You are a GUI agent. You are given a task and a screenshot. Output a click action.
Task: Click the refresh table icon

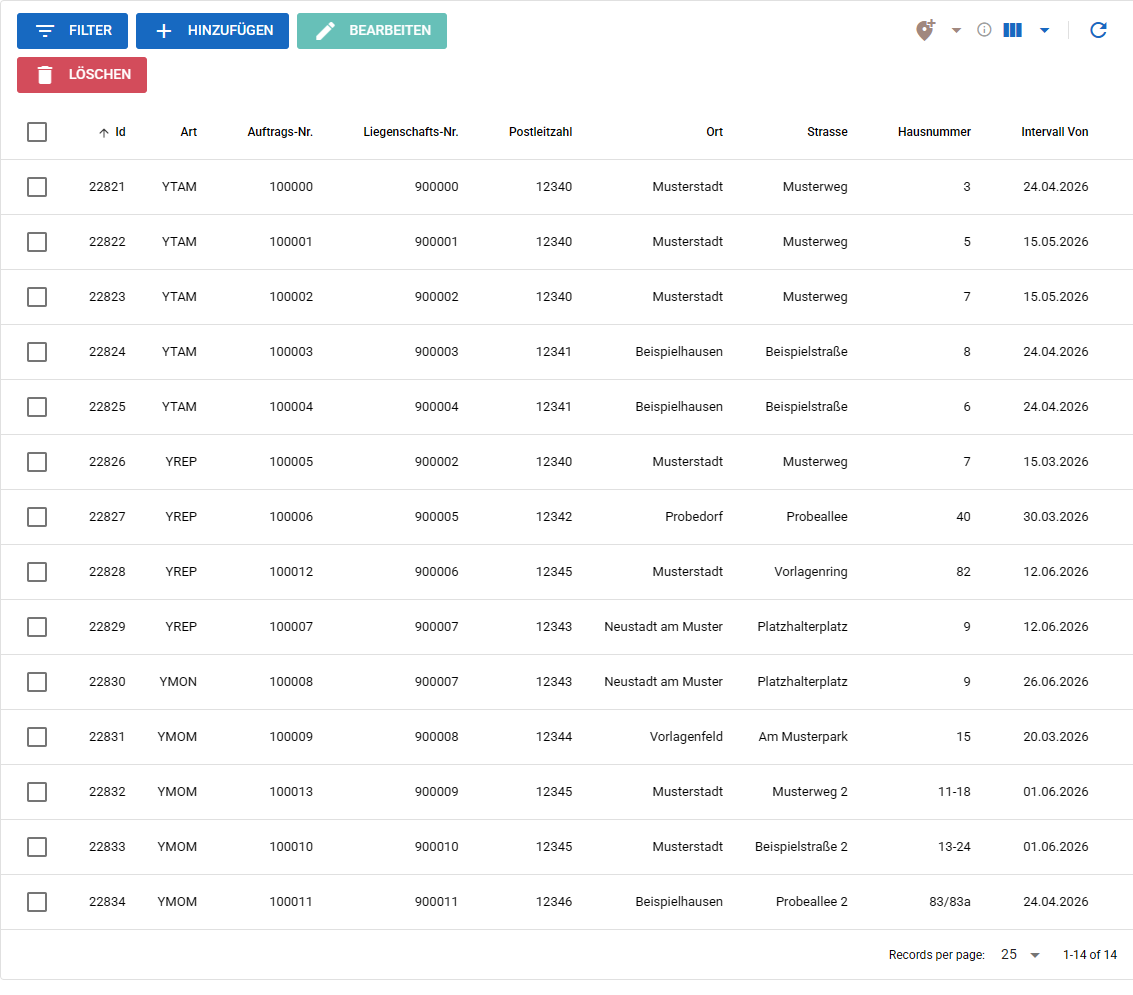(1098, 30)
